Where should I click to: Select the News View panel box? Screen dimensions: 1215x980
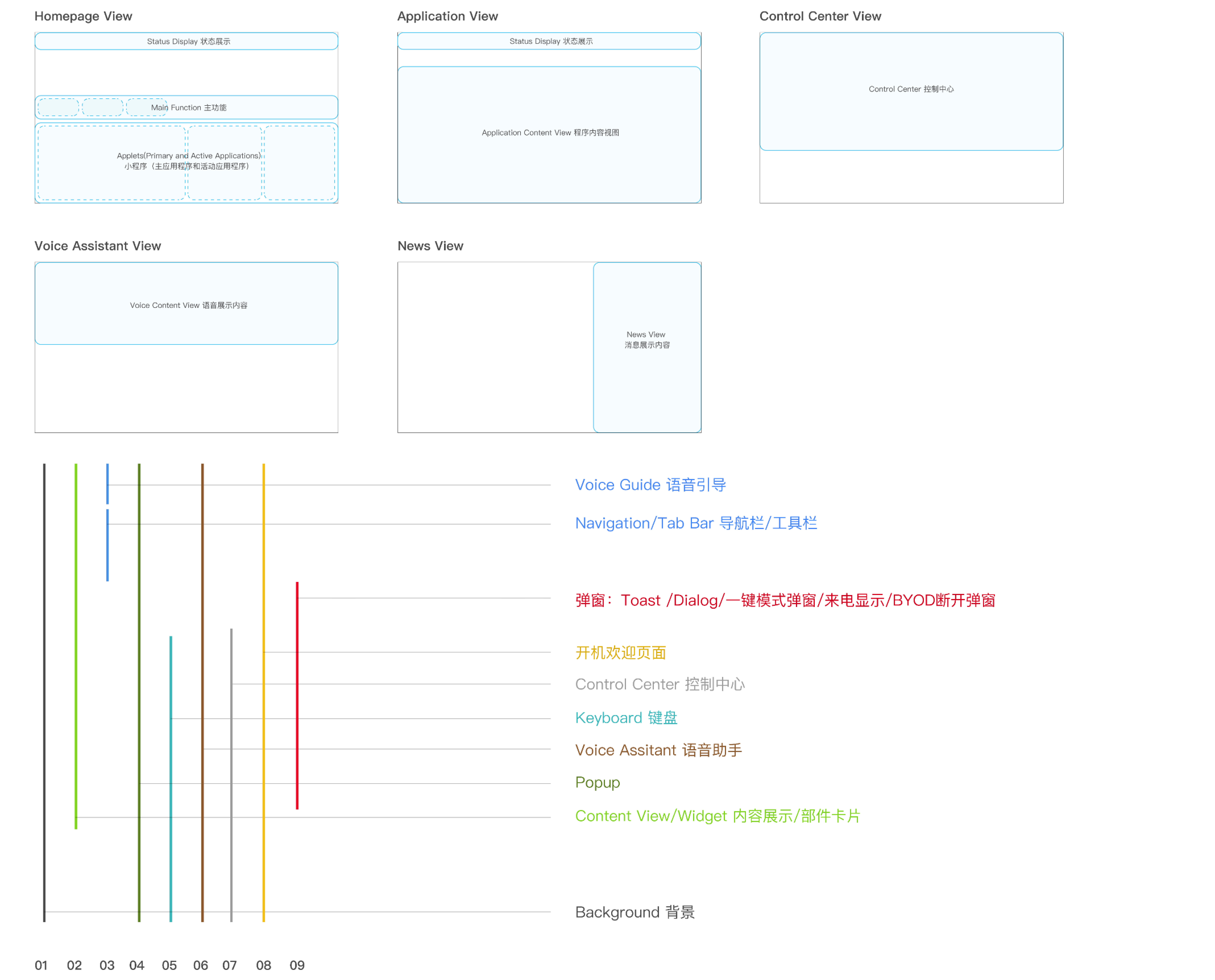click(647, 347)
